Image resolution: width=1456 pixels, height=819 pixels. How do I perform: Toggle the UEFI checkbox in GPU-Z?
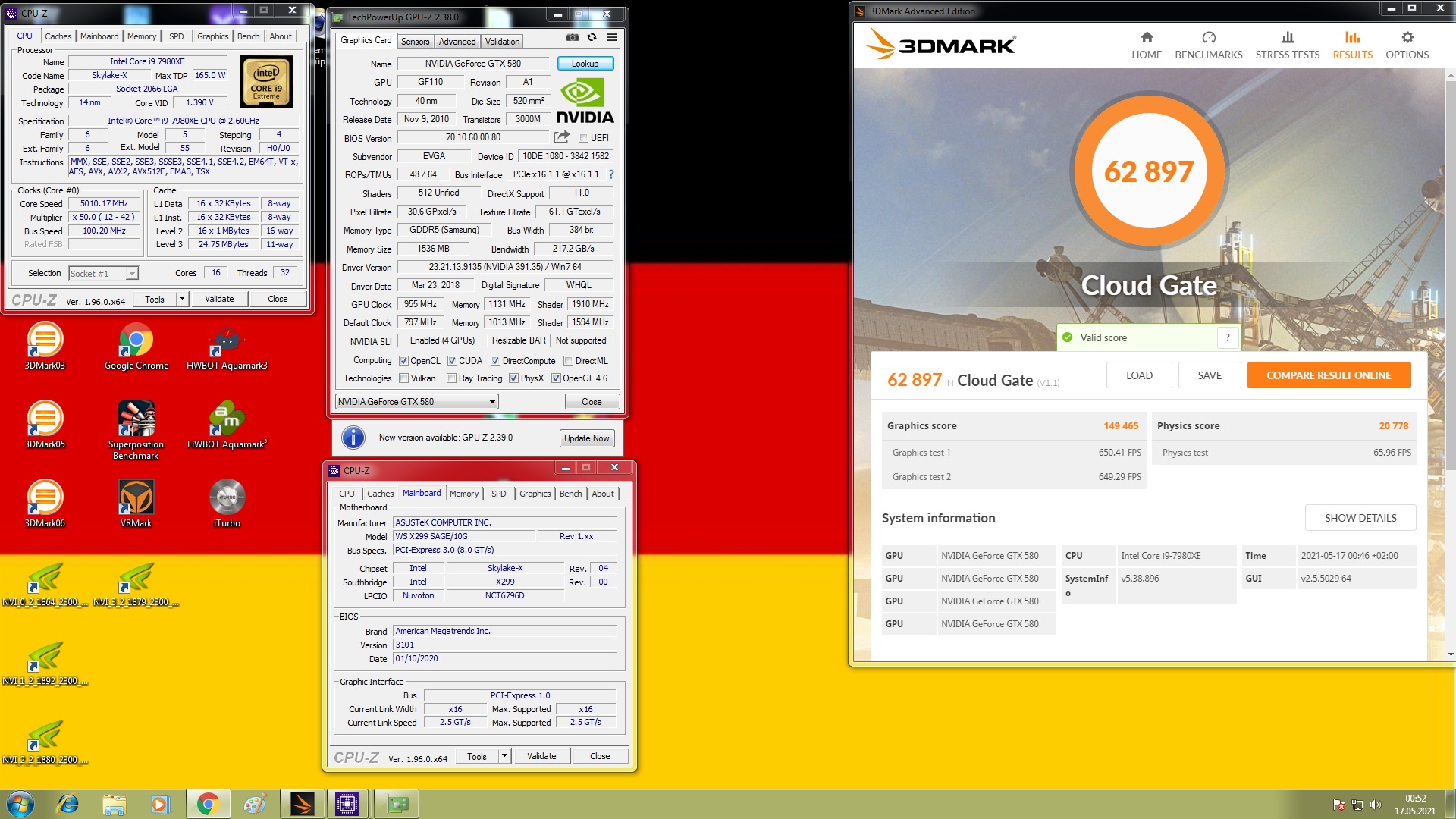(x=583, y=138)
